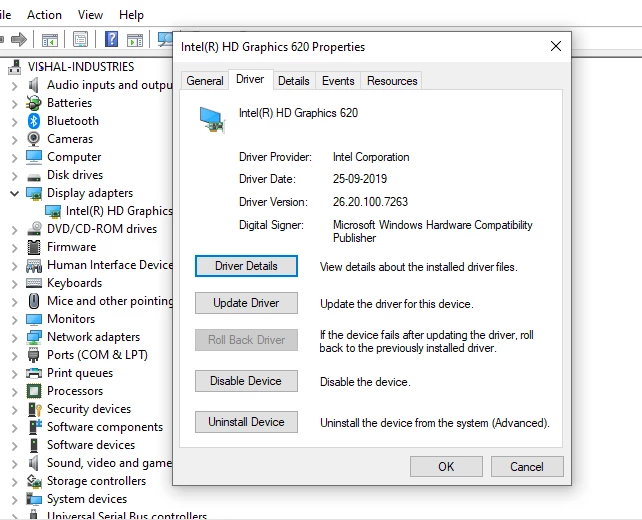Click the Computer monitor icon
The image size is (642, 520).
[34, 157]
